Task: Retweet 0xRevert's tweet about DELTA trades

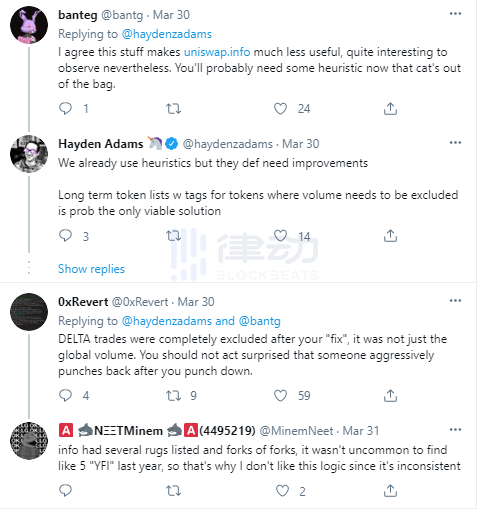Action: [173, 396]
